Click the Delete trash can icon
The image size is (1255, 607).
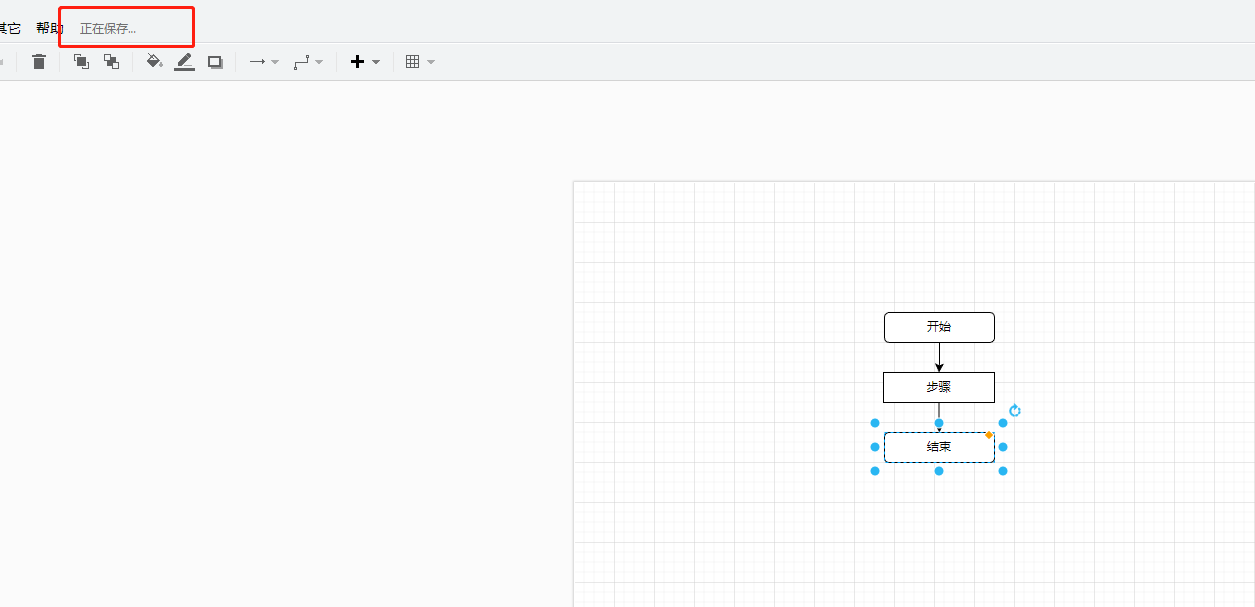tap(39, 62)
